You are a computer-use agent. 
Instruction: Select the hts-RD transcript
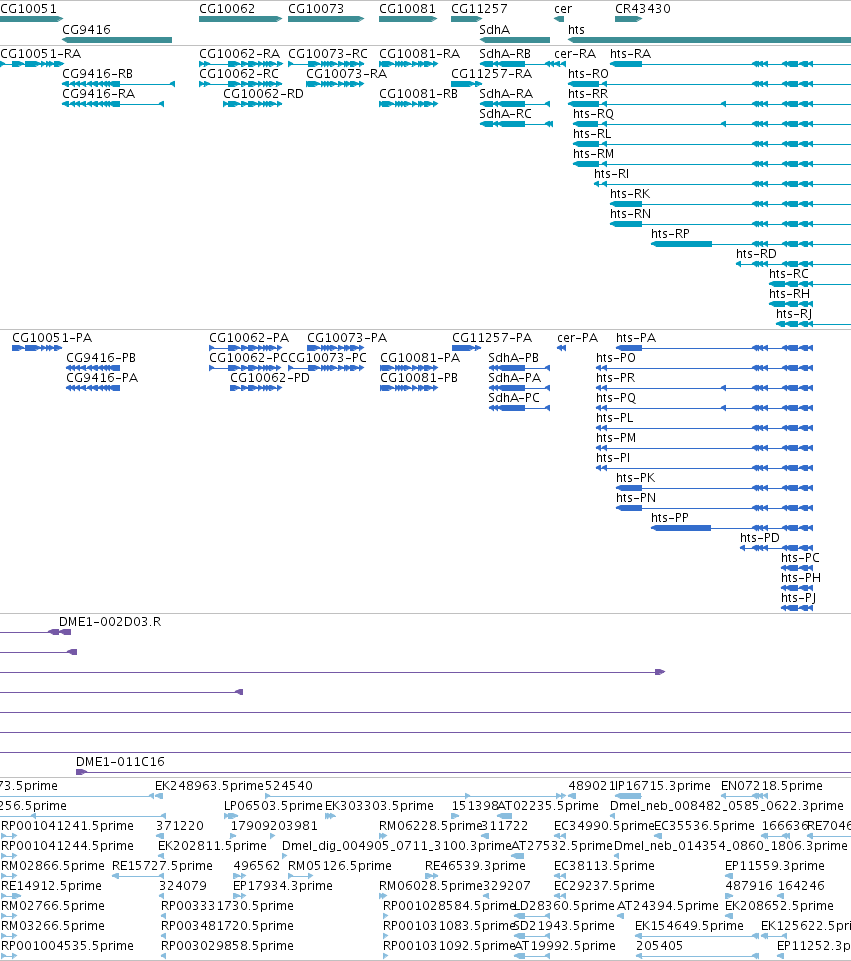coord(793,264)
